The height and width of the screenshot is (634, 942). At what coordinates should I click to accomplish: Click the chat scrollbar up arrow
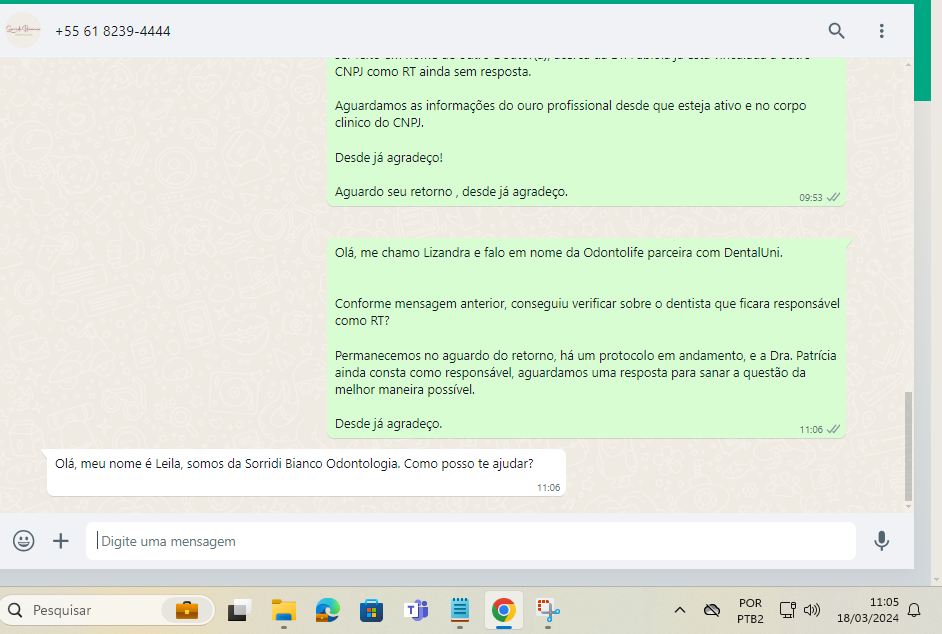pyautogui.click(x=908, y=64)
